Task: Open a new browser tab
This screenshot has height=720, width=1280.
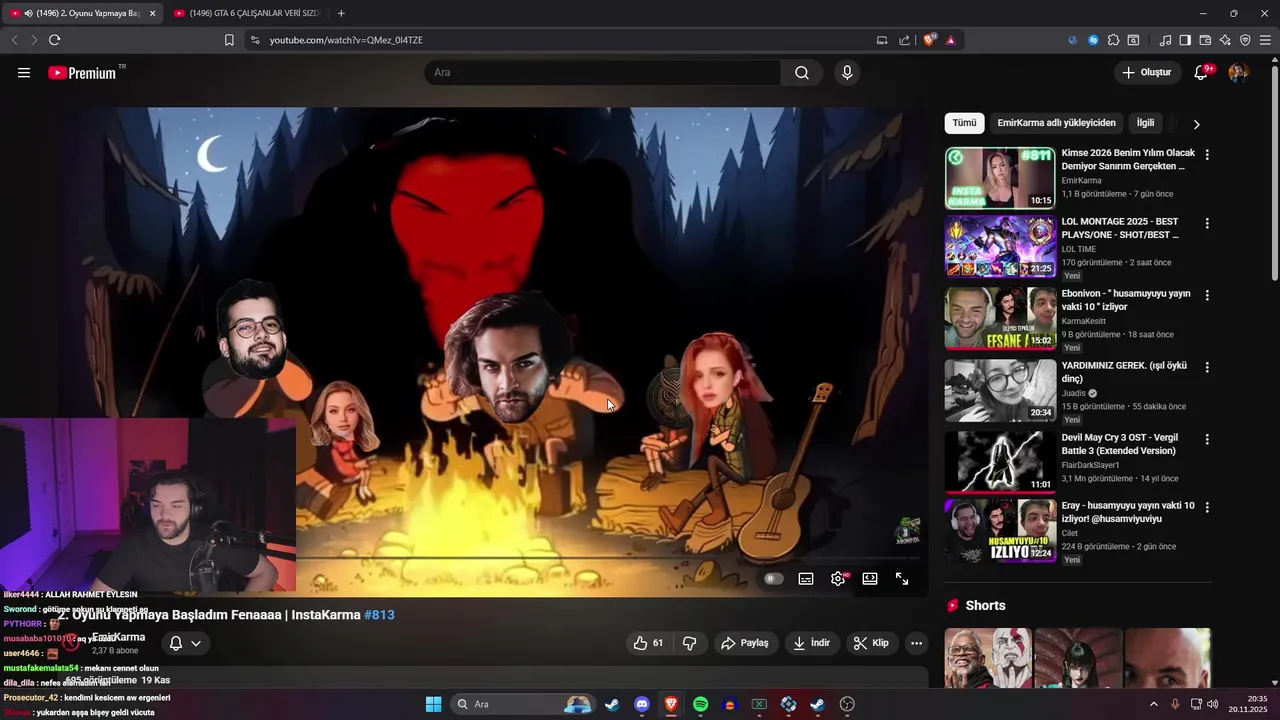Action: pyautogui.click(x=341, y=13)
